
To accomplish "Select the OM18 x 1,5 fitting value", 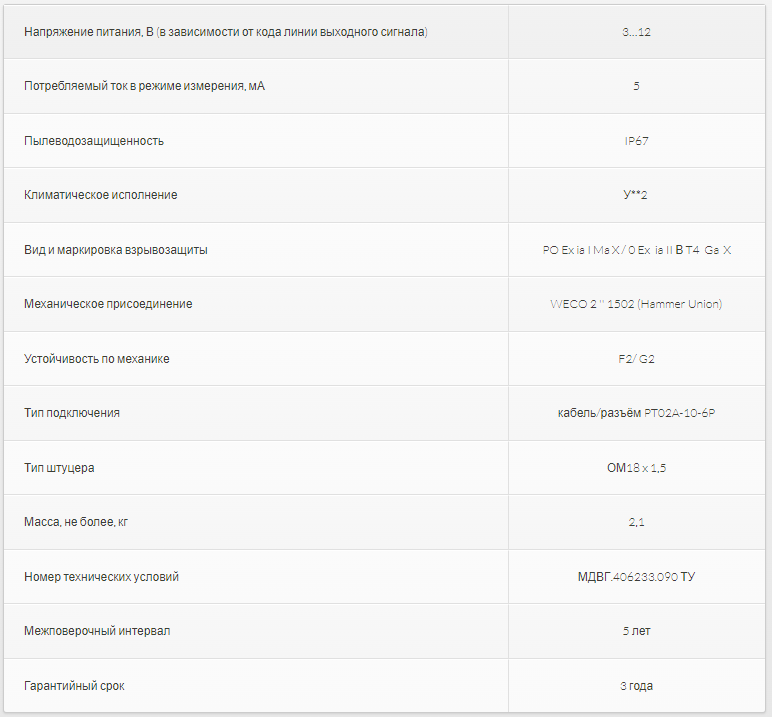I will [636, 467].
